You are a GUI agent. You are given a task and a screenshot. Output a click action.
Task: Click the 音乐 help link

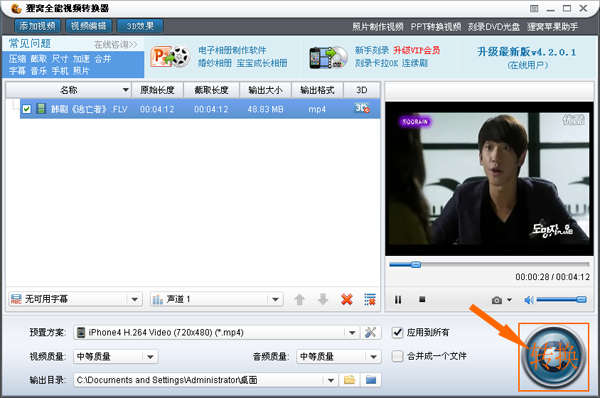(39, 71)
